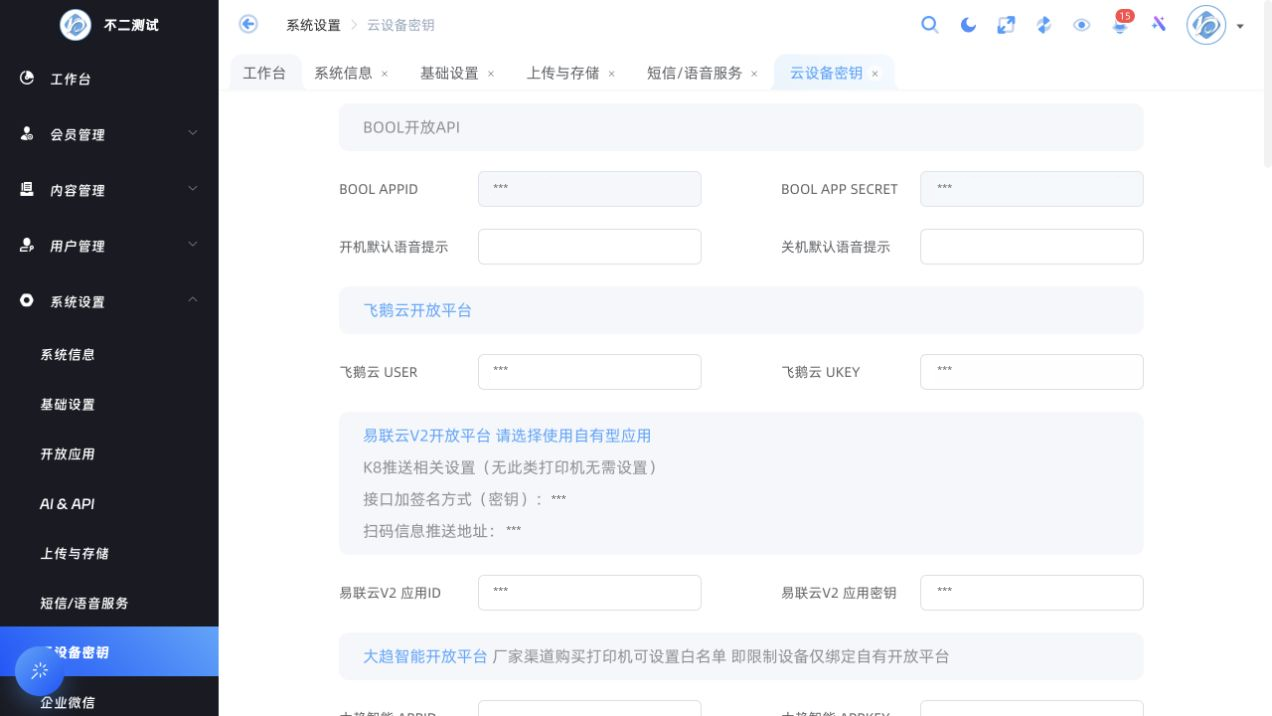
Task: Close the 短信/语音服务 tab
Action: [x=754, y=74]
